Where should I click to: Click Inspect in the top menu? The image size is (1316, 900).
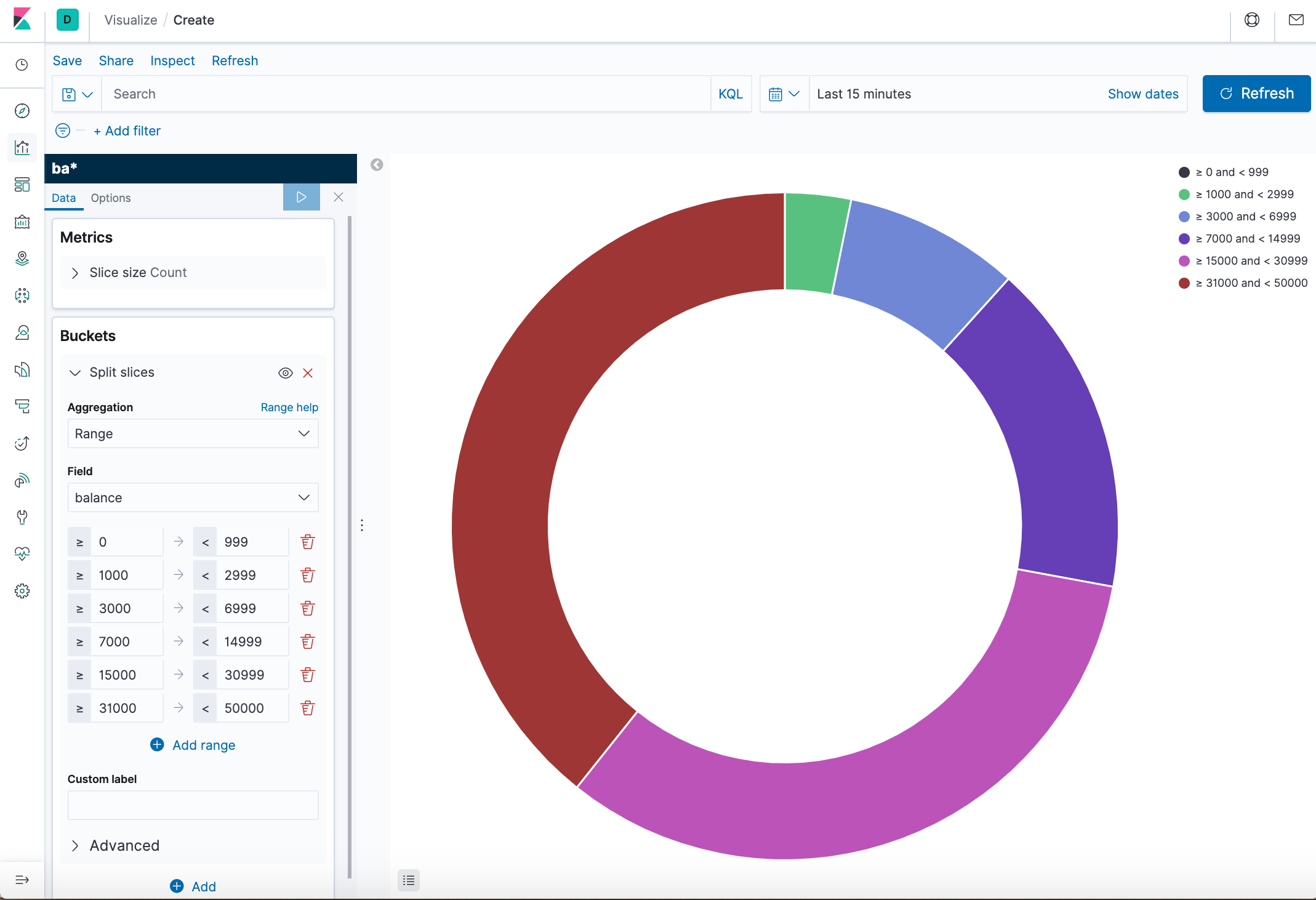point(172,60)
